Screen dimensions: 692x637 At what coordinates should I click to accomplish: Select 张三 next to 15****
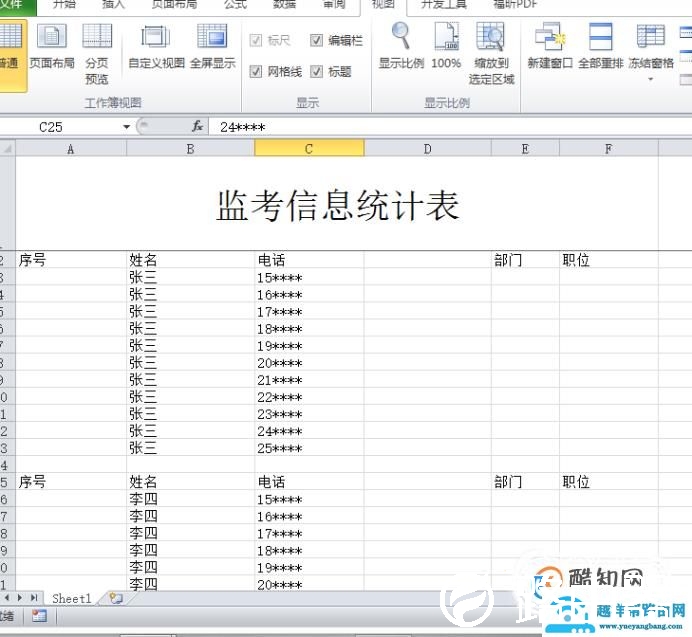[190, 277]
